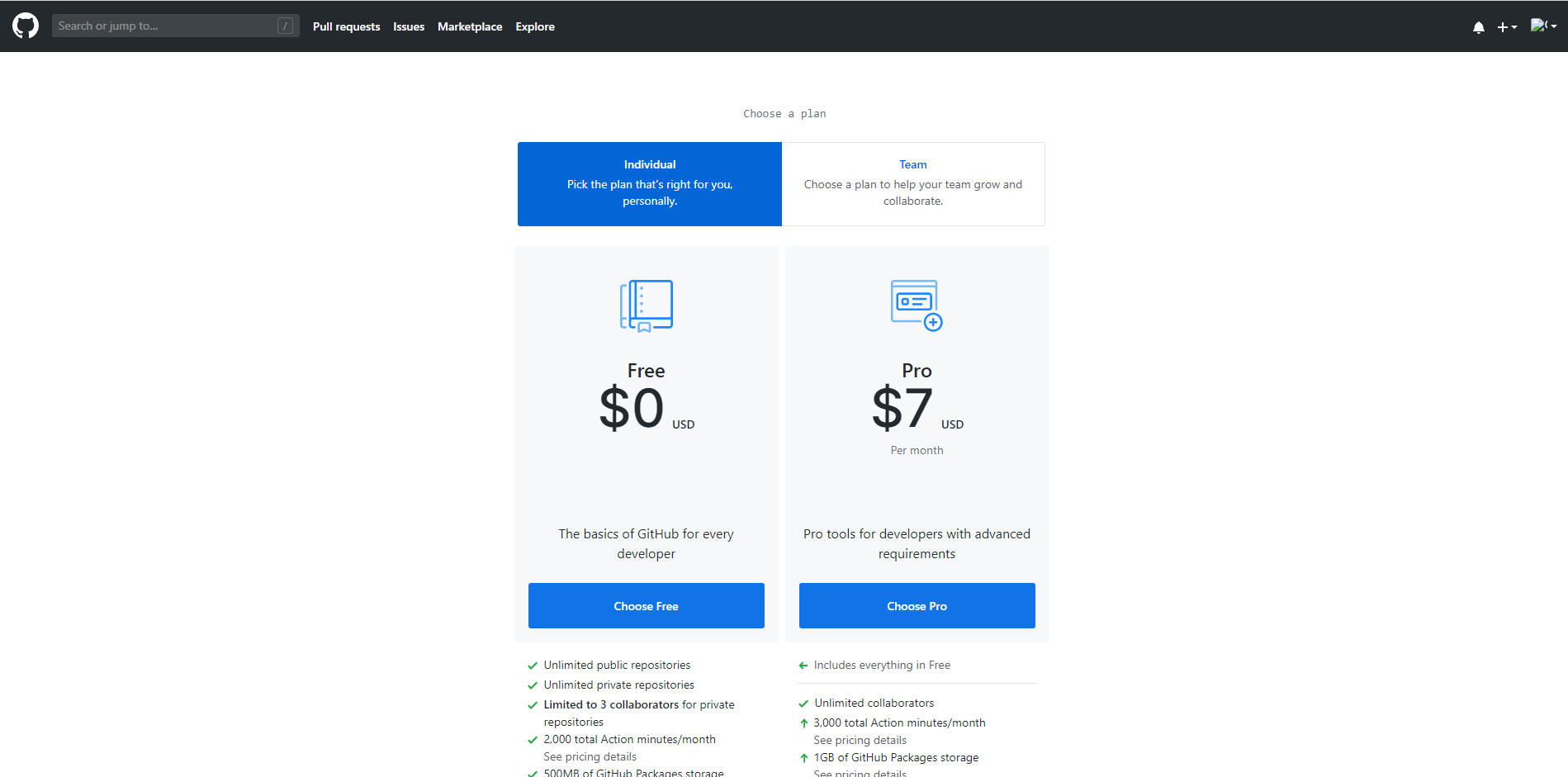The height and width of the screenshot is (777, 1568).
Task: Visit the Marketplace
Action: [x=470, y=26]
